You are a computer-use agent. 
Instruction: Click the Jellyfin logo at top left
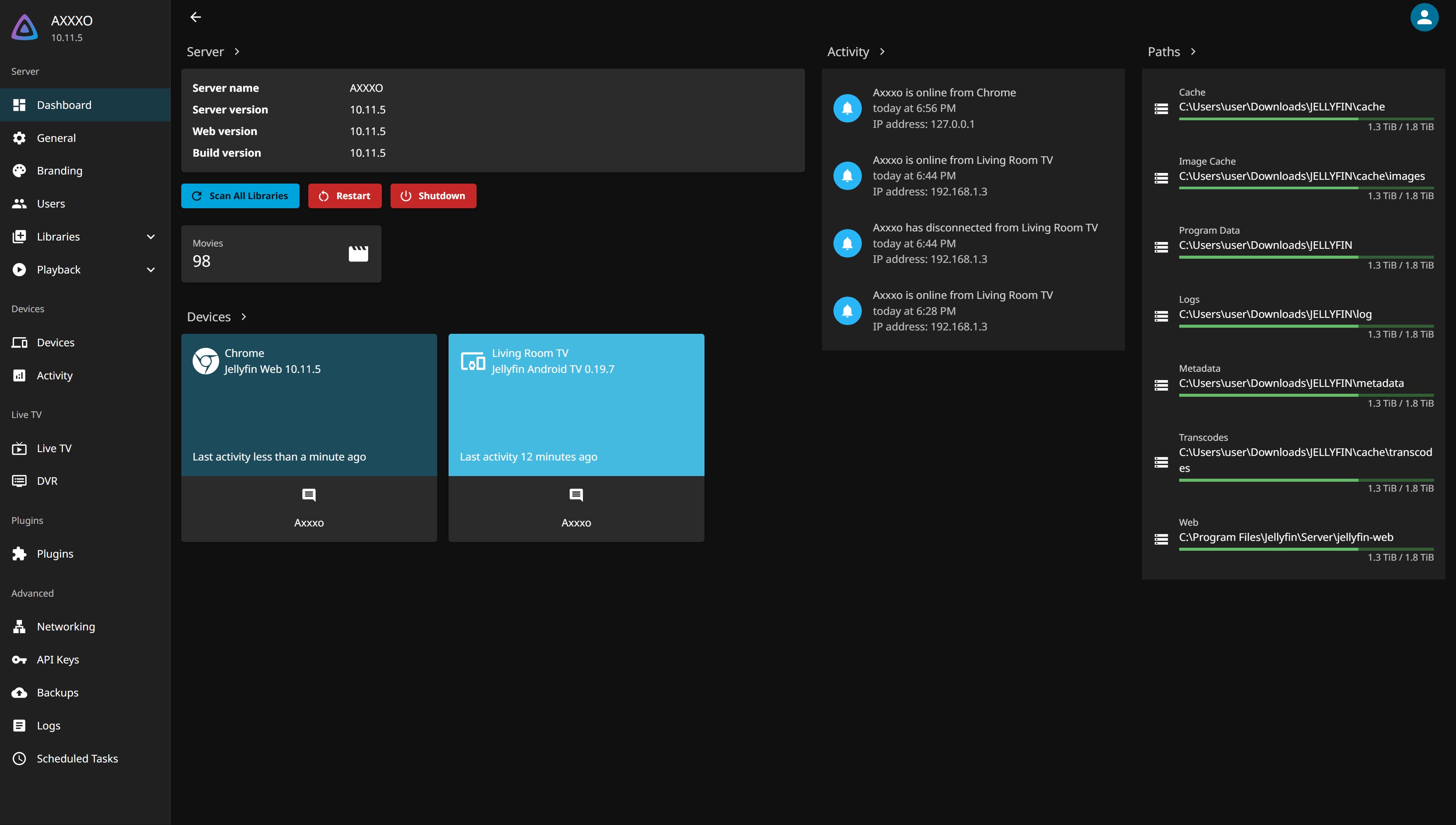tap(24, 27)
